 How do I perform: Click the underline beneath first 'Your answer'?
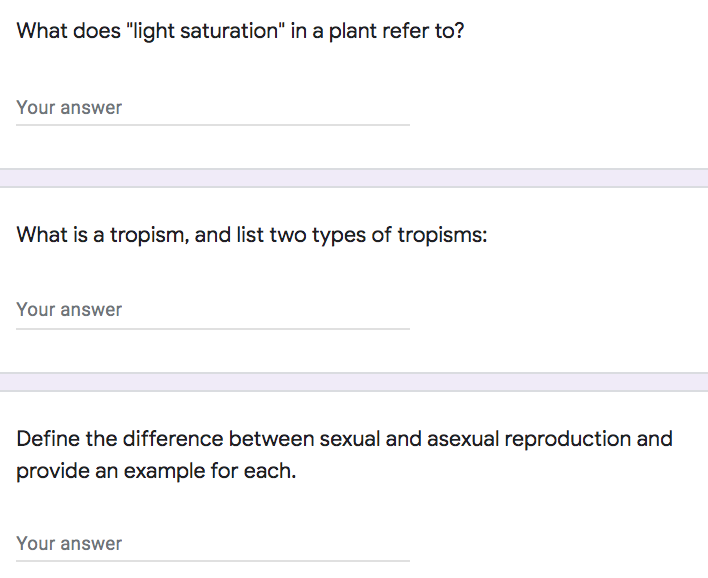(212, 125)
